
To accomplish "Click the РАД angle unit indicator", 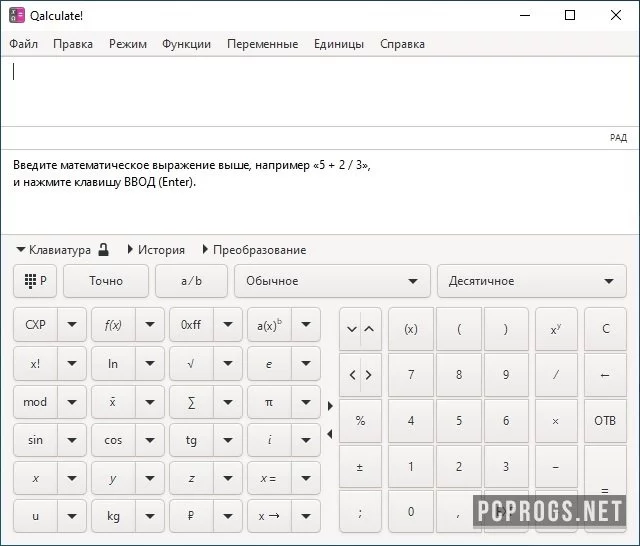I will pyautogui.click(x=618, y=138).
